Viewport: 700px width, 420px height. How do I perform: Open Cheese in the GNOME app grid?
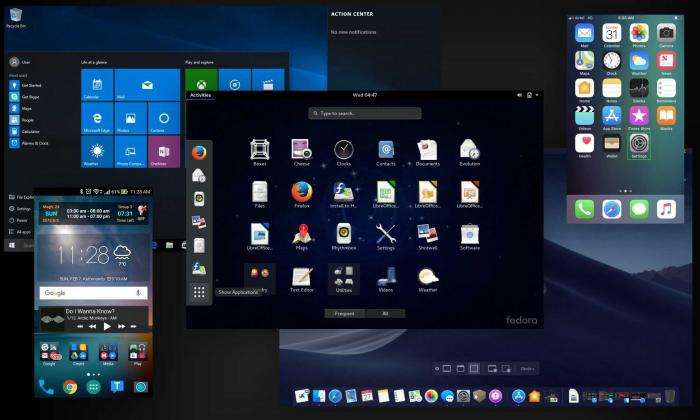pyautogui.click(x=301, y=150)
